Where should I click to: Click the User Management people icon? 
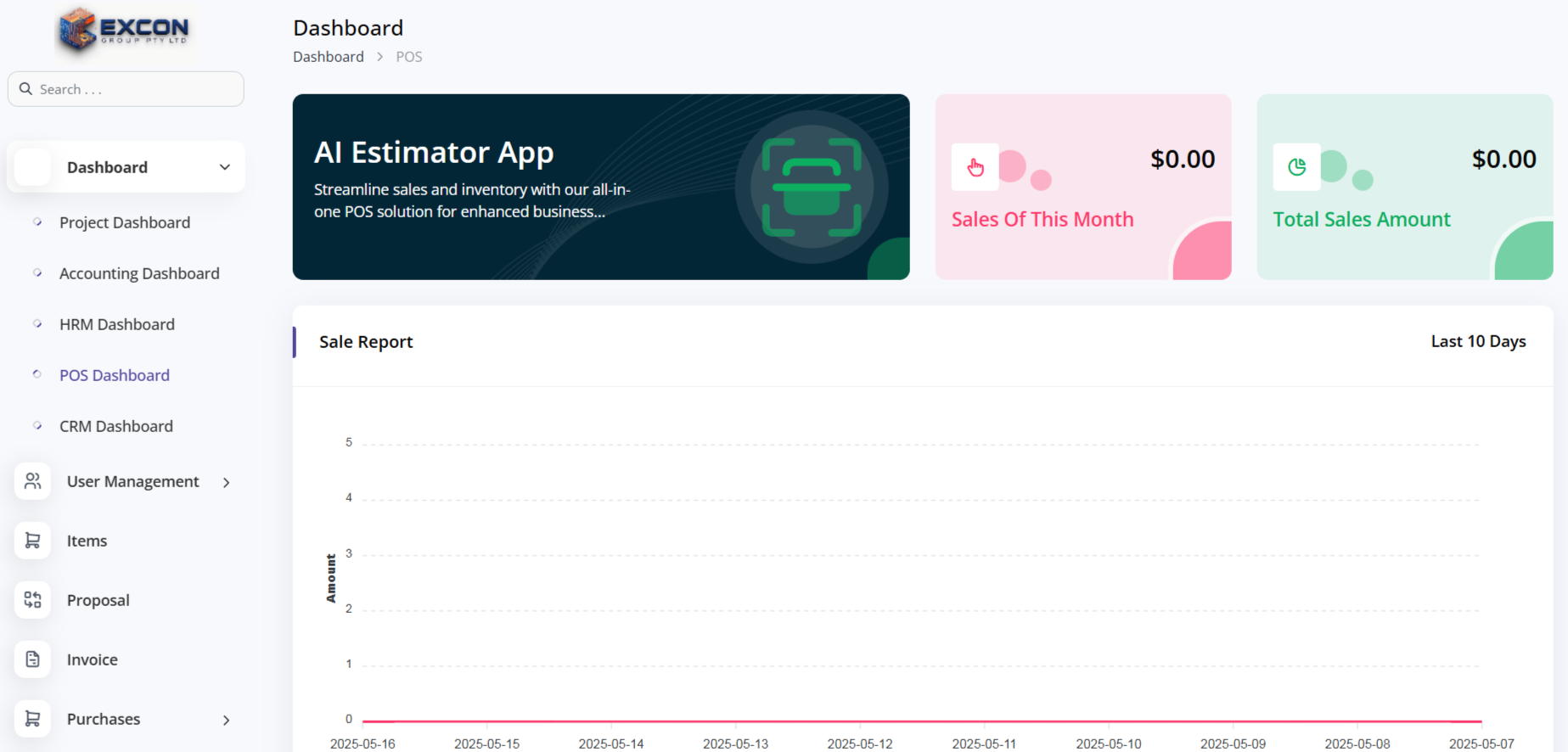tap(33, 481)
